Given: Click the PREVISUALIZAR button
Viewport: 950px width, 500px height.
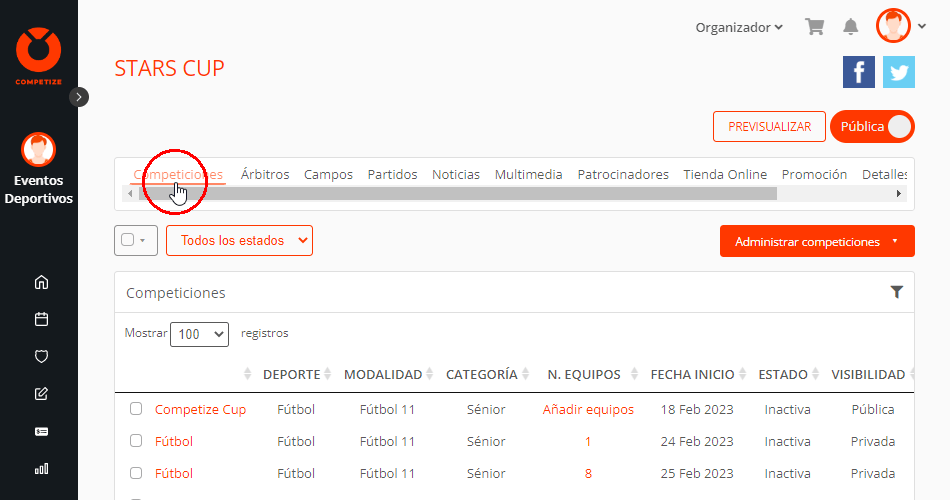Looking at the screenshot, I should coord(769,127).
